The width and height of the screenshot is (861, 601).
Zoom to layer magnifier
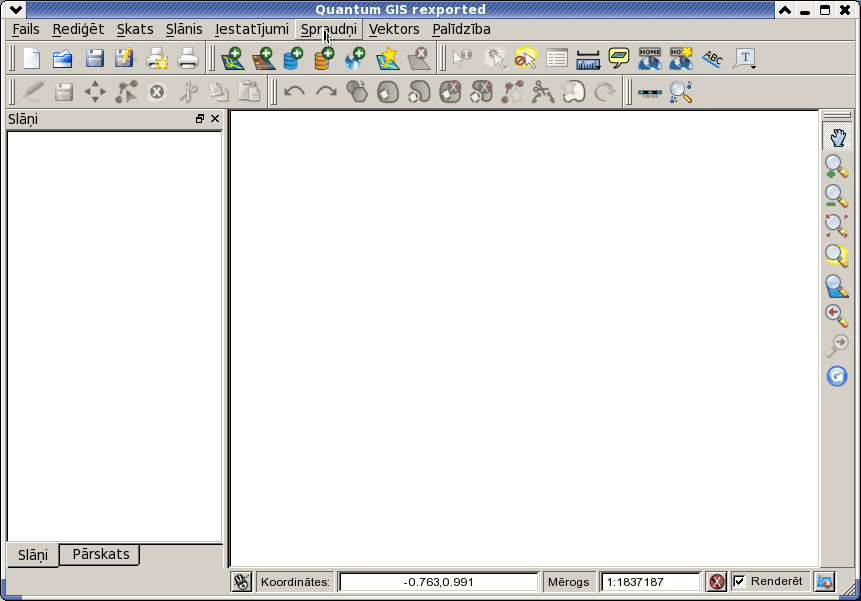[x=836, y=286]
